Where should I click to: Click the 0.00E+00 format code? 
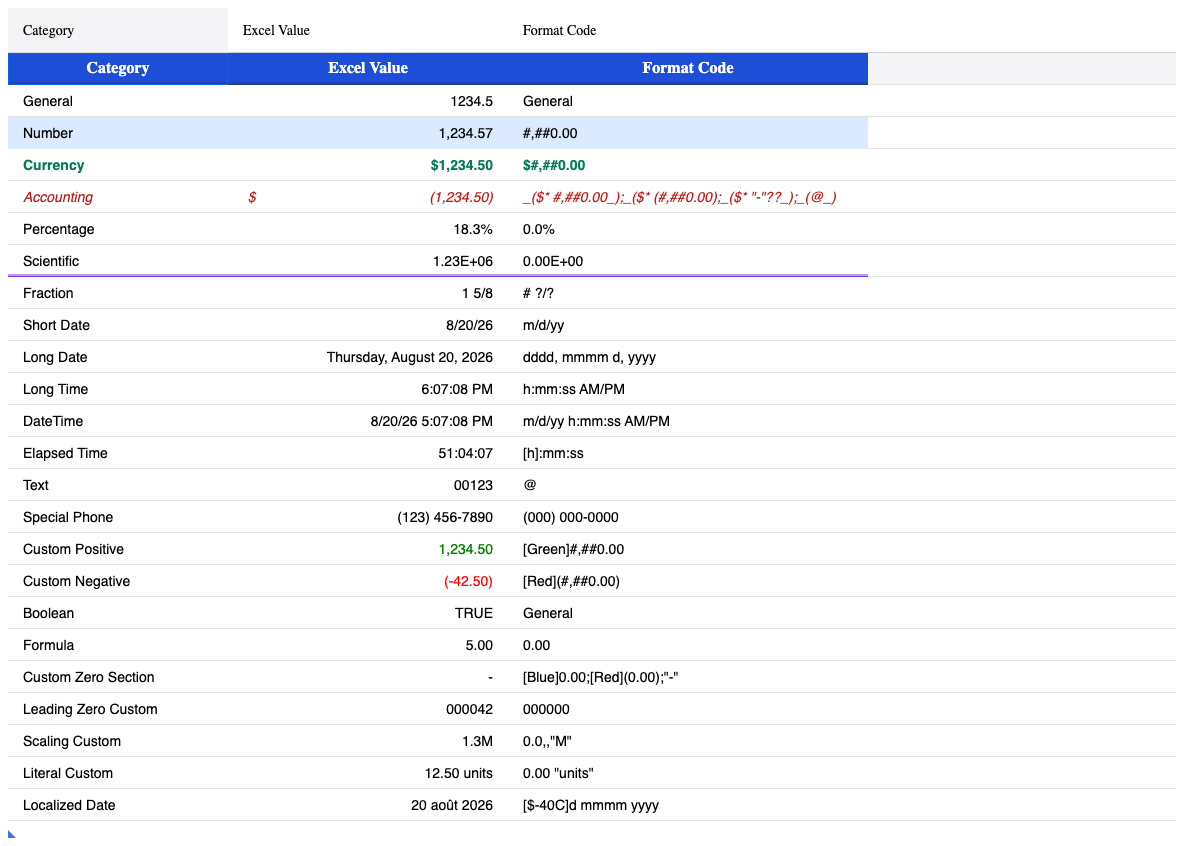point(688,261)
